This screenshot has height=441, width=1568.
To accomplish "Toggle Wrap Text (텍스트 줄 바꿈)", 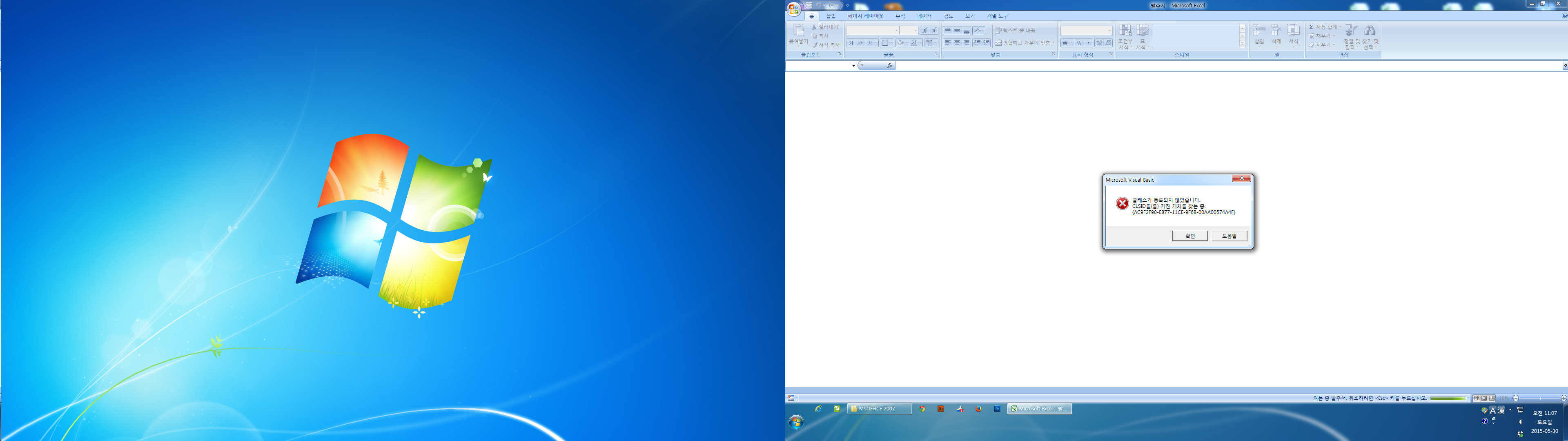I will [x=1015, y=31].
